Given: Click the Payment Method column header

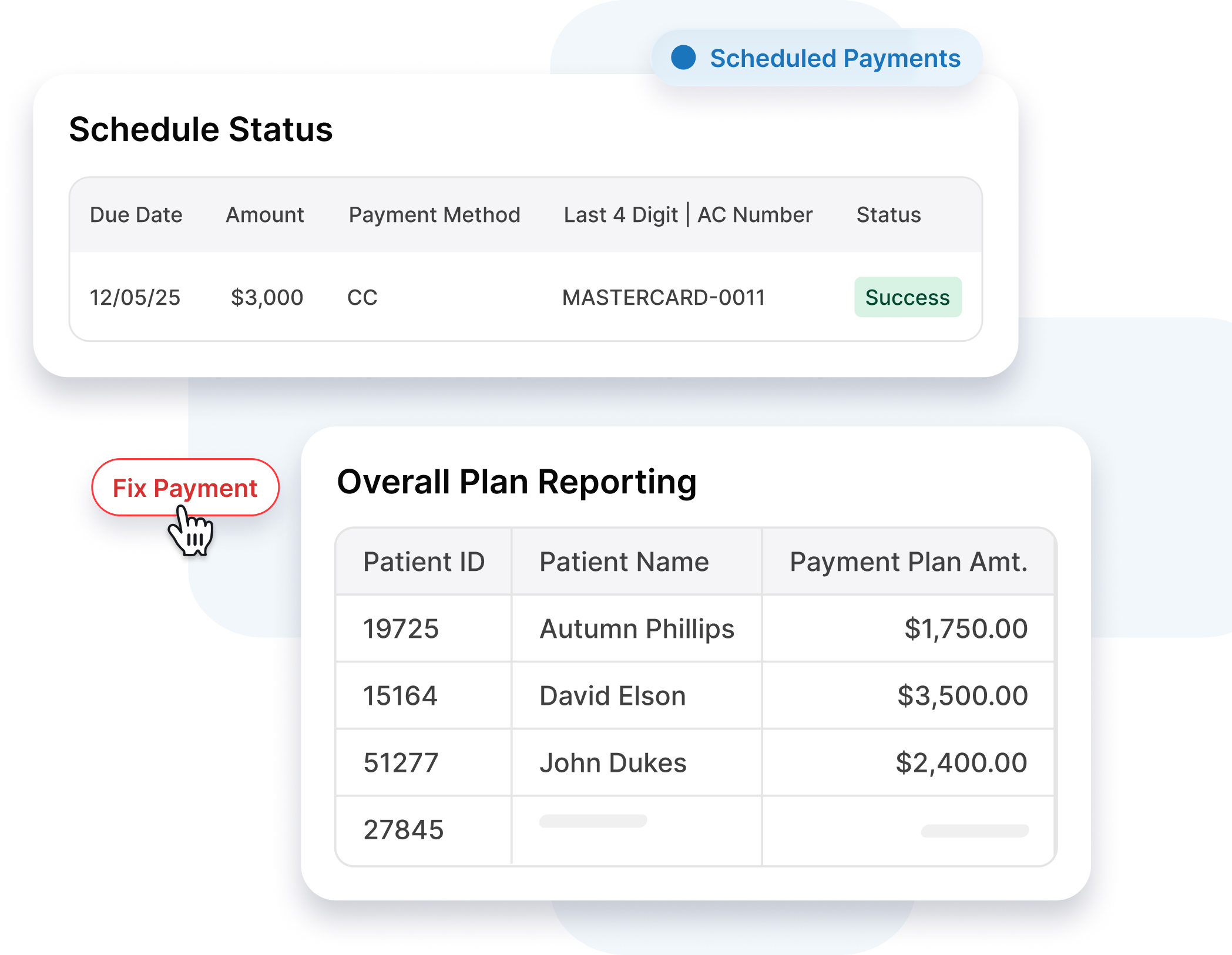Looking at the screenshot, I should (434, 215).
